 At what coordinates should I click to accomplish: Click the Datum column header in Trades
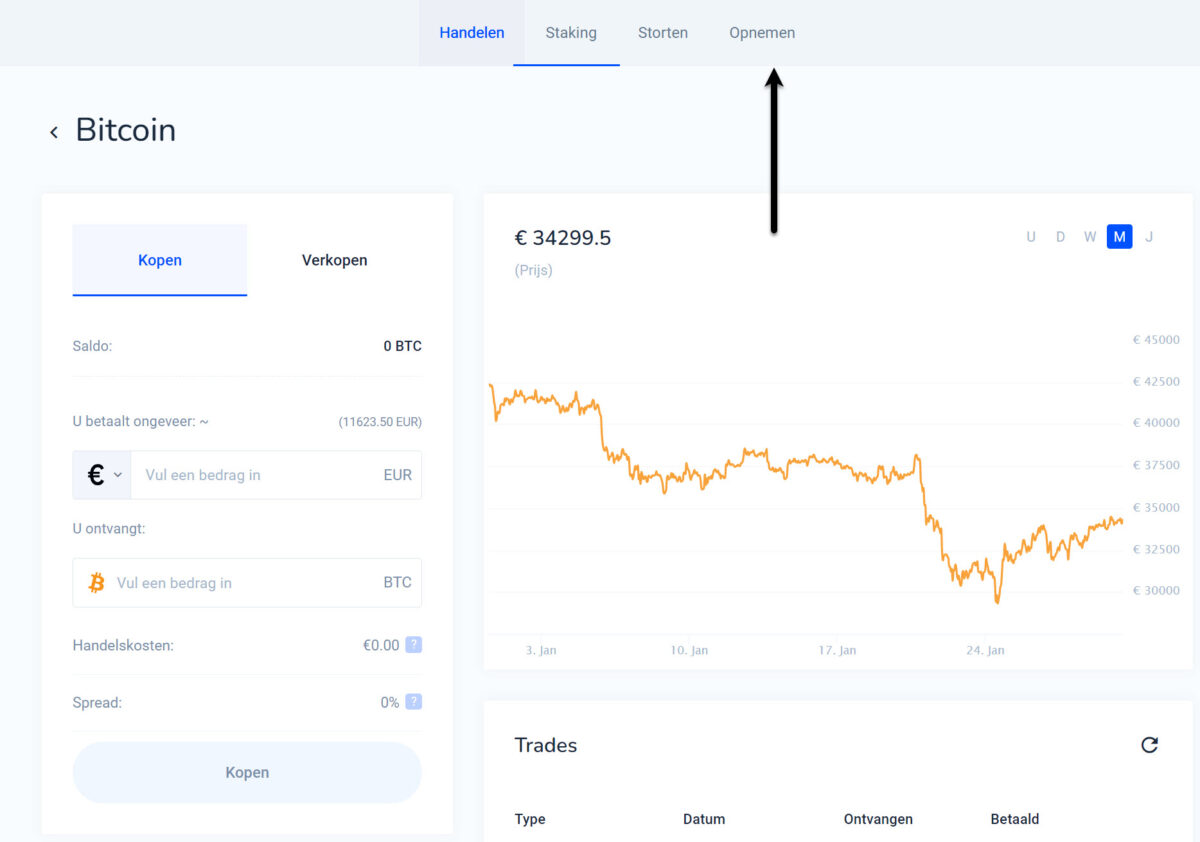(704, 819)
